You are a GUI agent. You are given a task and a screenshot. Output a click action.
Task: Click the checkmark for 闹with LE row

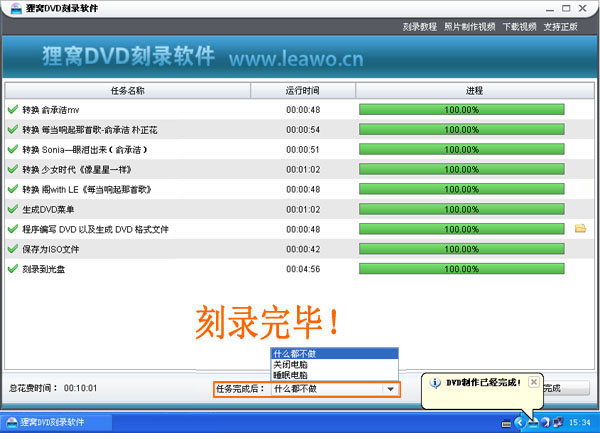click(x=13, y=189)
